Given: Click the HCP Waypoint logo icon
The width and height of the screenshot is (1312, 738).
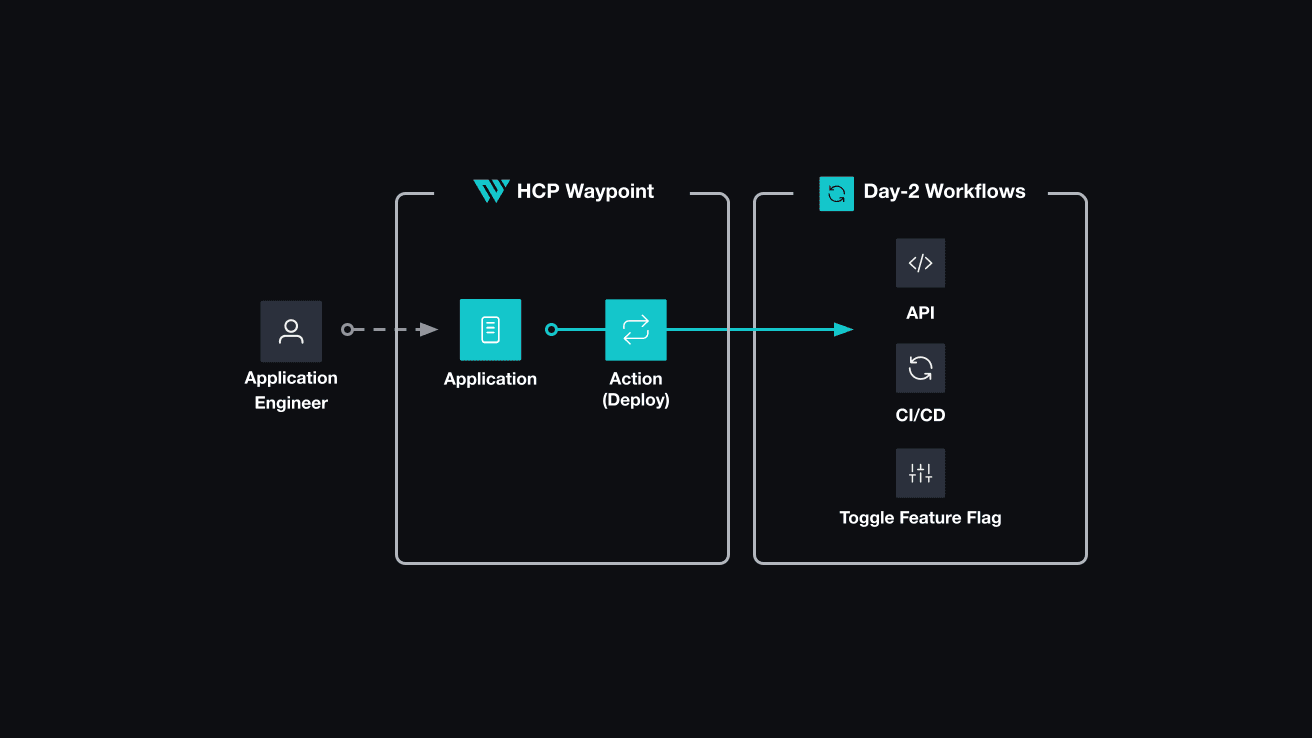Looking at the screenshot, I should tap(491, 191).
